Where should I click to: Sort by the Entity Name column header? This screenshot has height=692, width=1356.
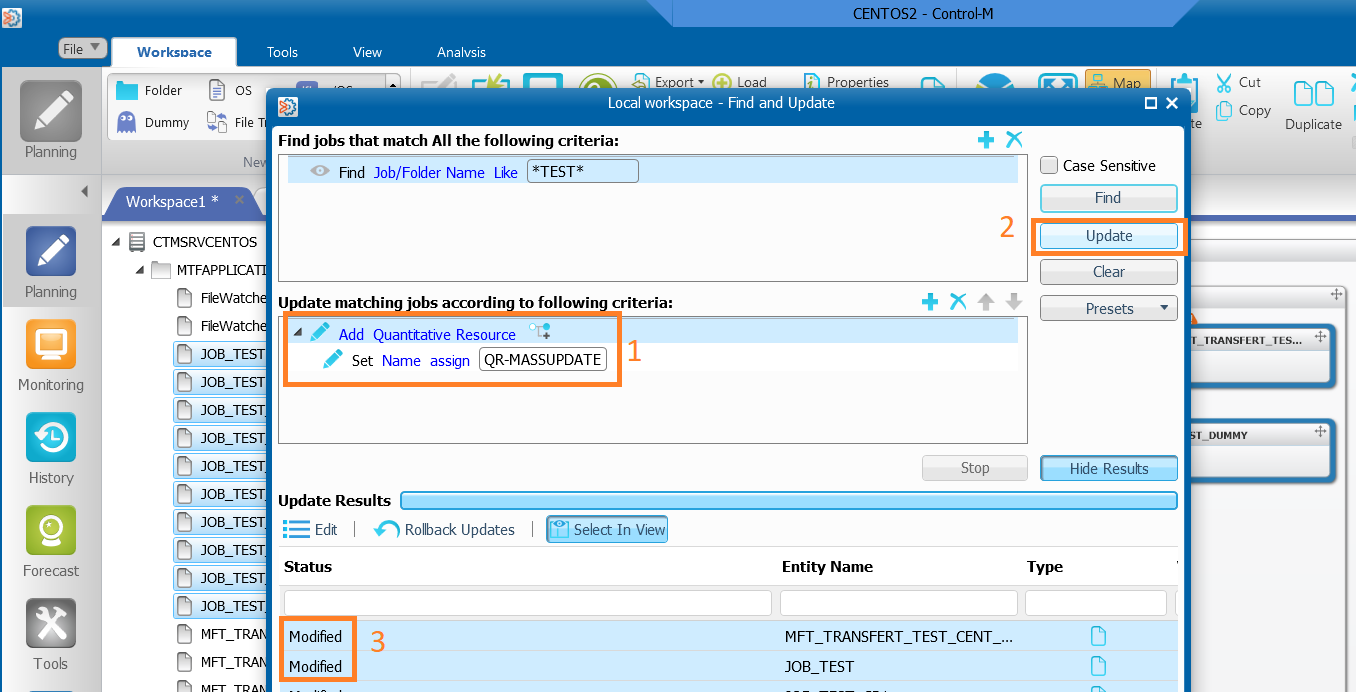[827, 566]
